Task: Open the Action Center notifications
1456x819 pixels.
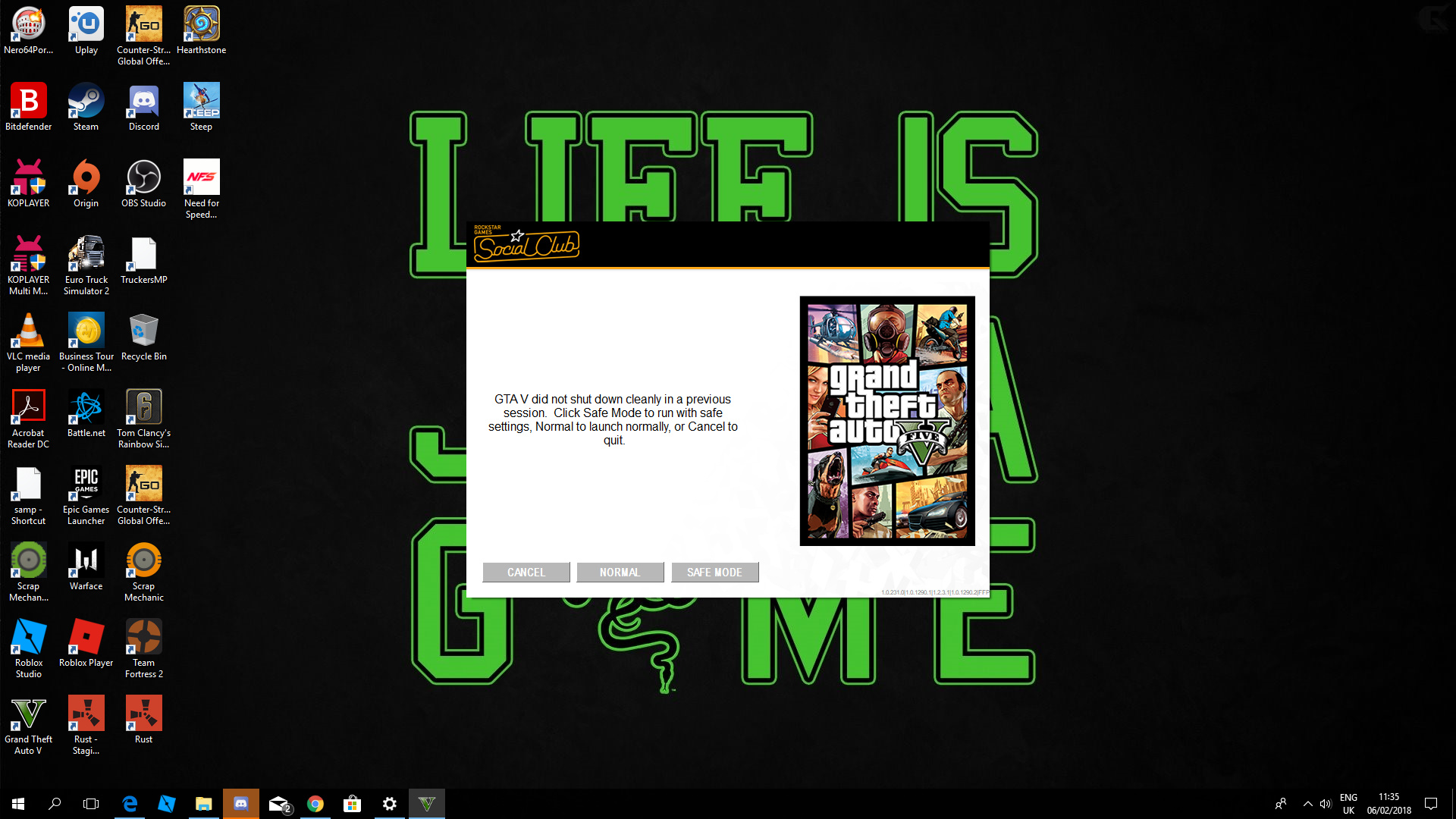Action: (1431, 804)
